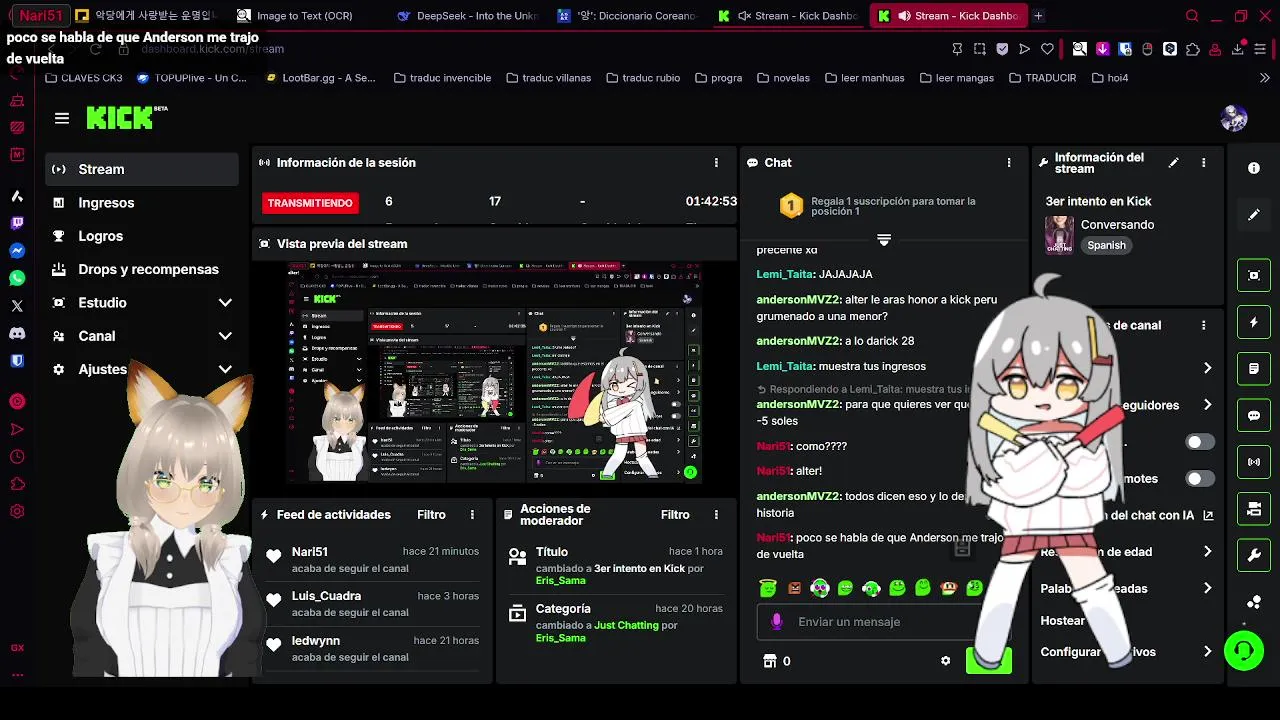Click the heart bookmark icon in address bar

pyautogui.click(x=1047, y=49)
